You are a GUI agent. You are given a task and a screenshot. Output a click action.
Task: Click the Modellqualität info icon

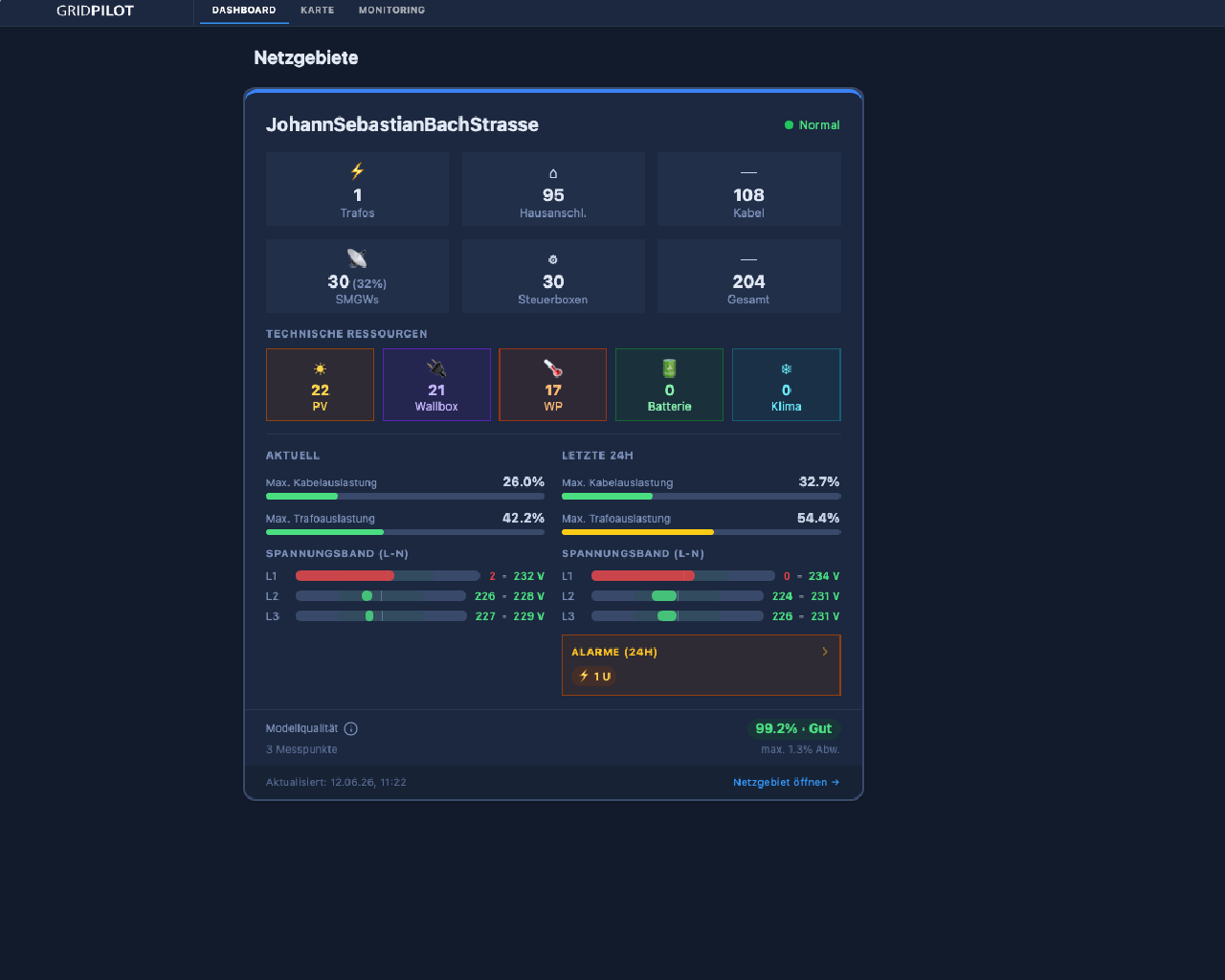point(351,728)
